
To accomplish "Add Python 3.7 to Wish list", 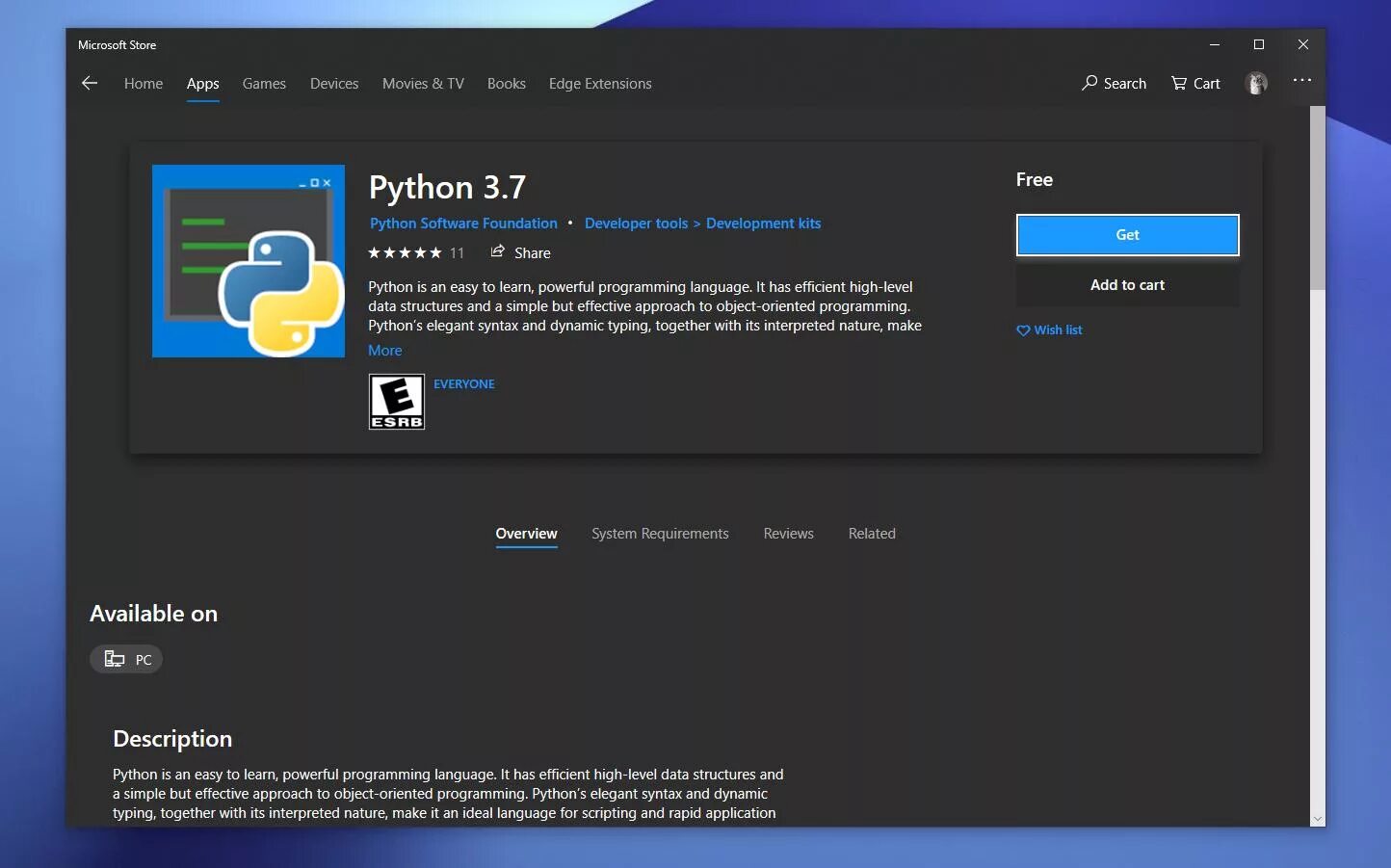I will tap(1049, 329).
